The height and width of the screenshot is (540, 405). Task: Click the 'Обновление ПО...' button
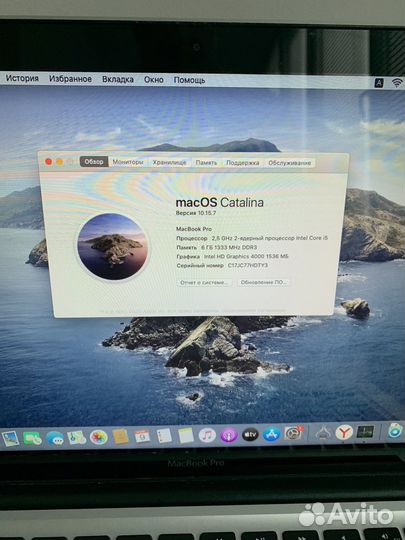pyautogui.click(x=263, y=282)
